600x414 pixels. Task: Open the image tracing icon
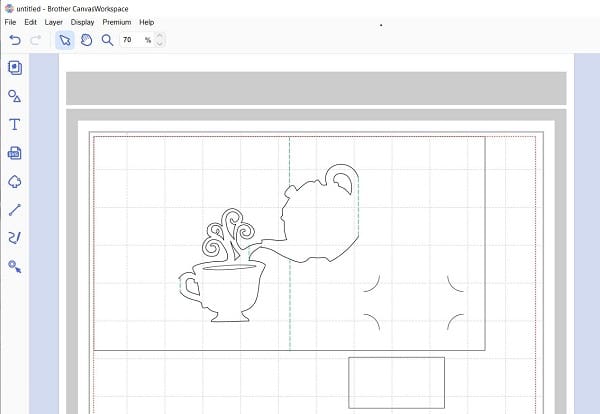click(15, 181)
